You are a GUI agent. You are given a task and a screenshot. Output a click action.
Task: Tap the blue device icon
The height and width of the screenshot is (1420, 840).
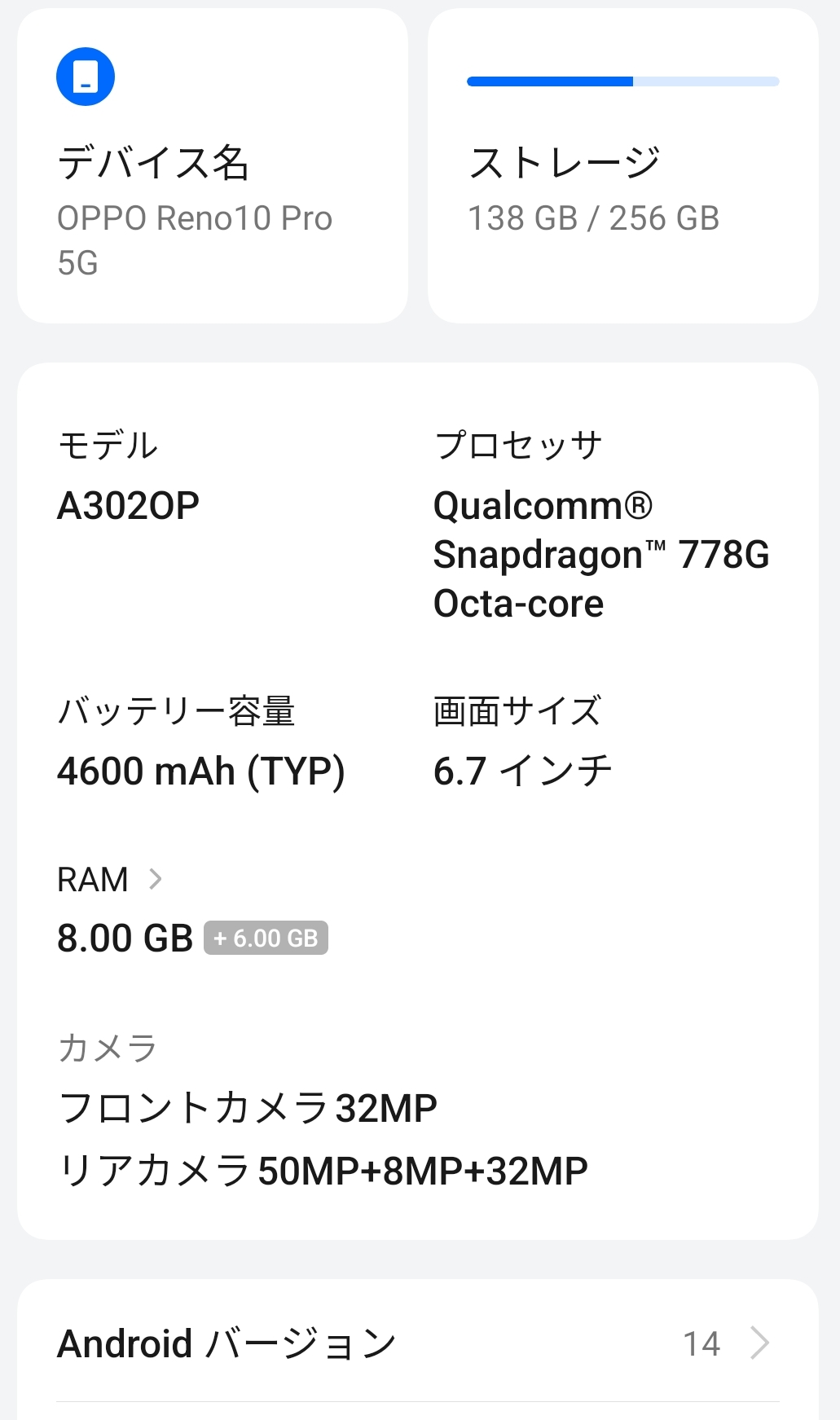[86, 77]
